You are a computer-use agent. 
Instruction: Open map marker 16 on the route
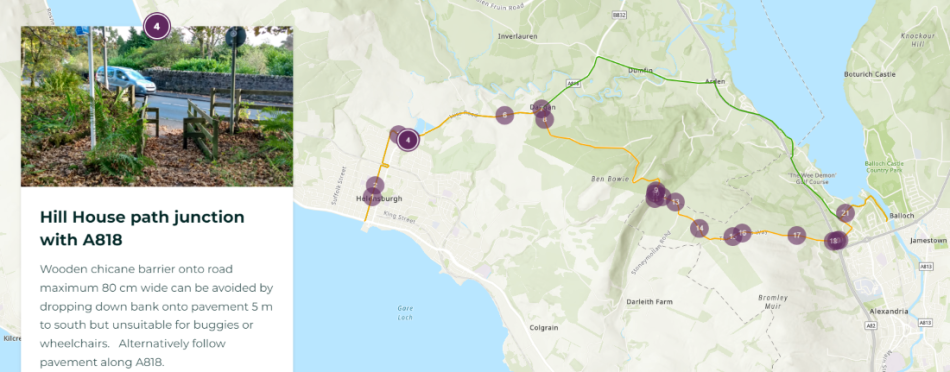pyautogui.click(x=742, y=233)
